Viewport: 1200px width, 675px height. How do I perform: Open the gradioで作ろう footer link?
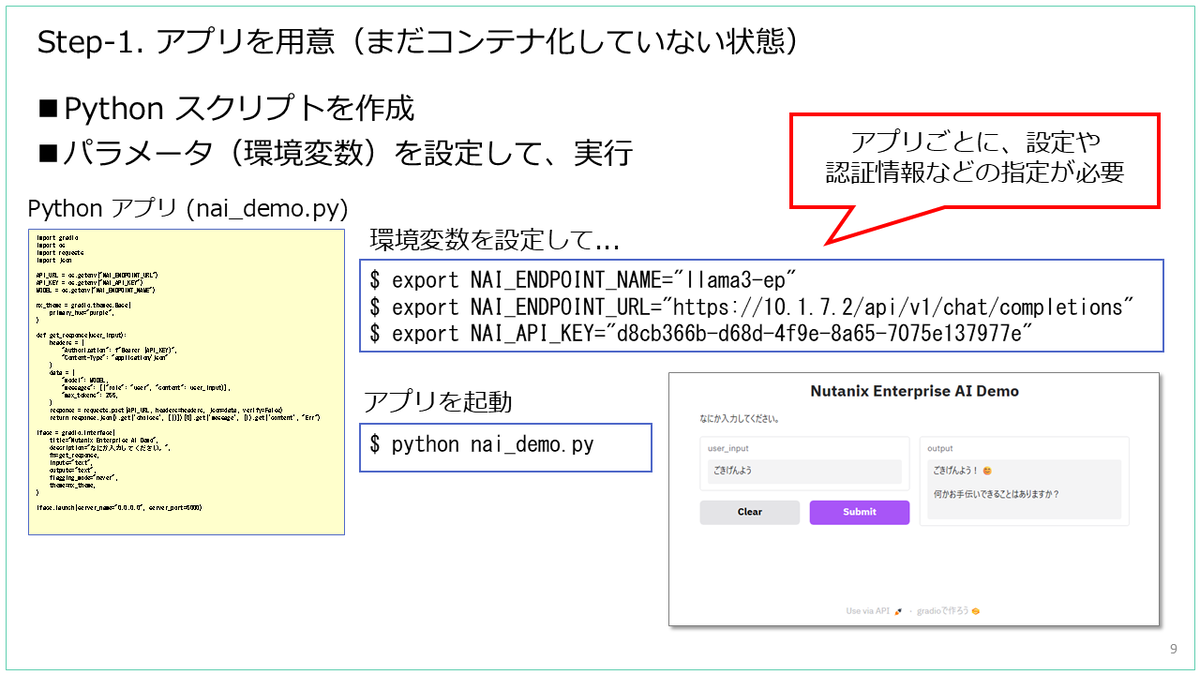[x=947, y=610]
